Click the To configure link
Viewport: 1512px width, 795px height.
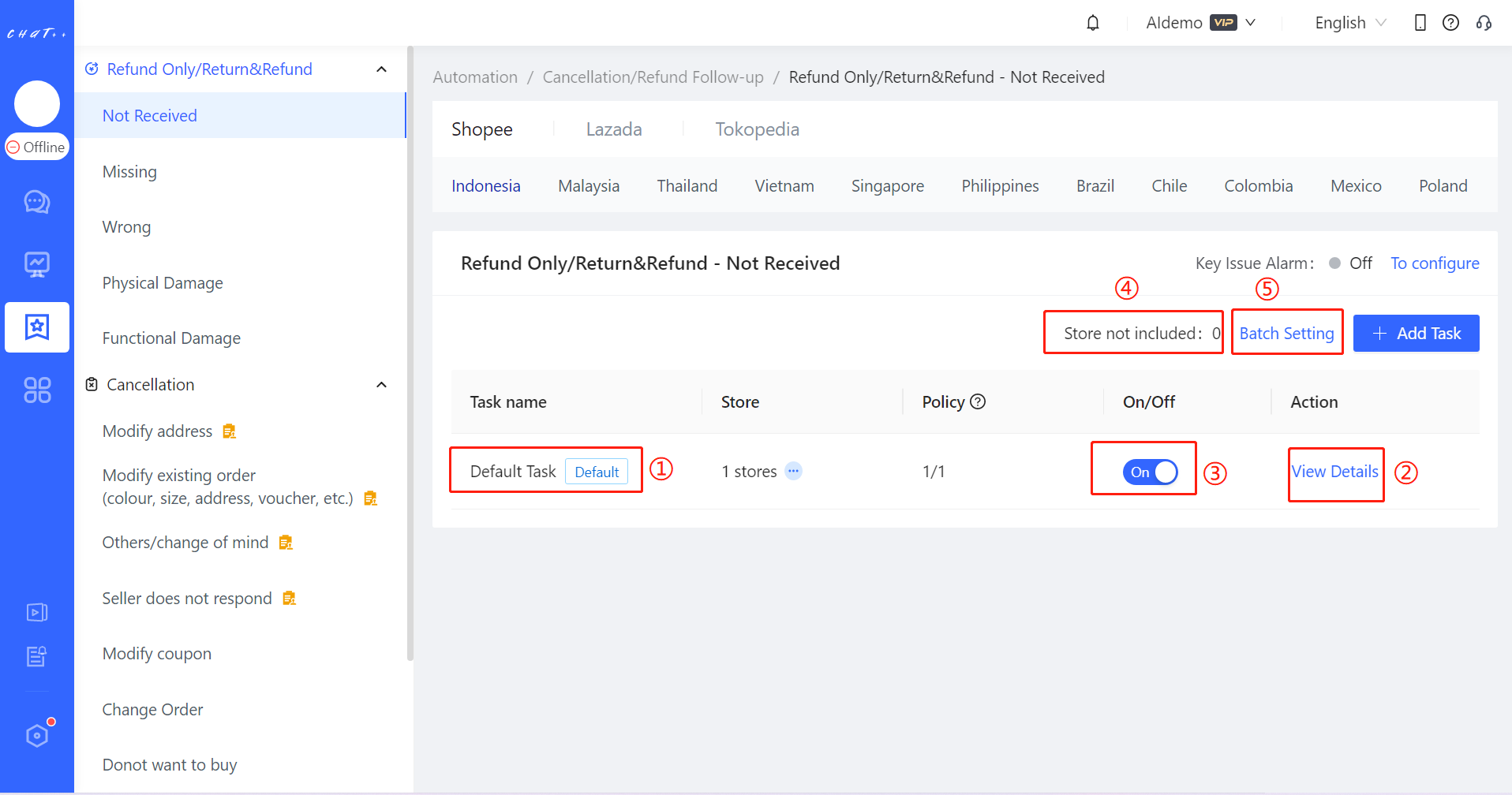pyautogui.click(x=1435, y=263)
